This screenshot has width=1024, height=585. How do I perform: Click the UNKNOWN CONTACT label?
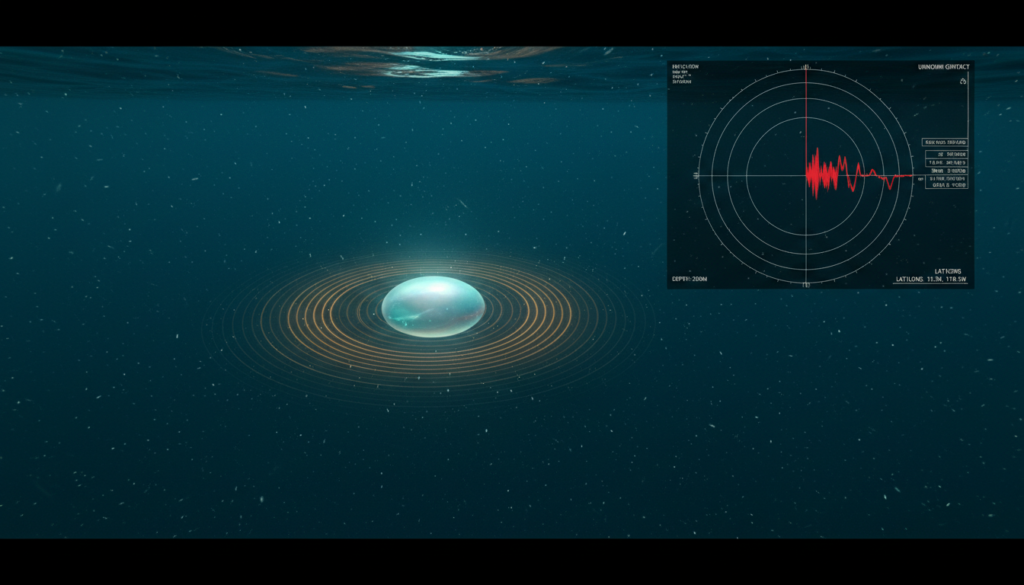click(943, 67)
